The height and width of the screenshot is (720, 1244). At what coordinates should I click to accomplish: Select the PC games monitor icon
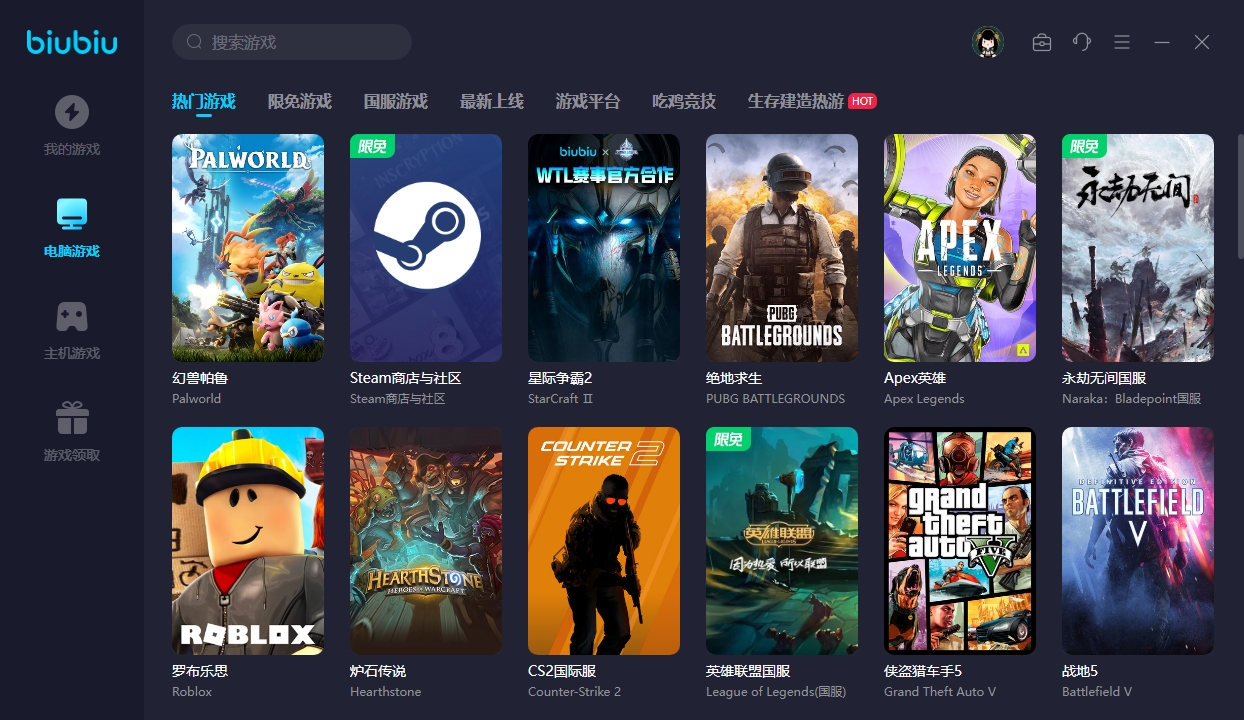(x=71, y=214)
